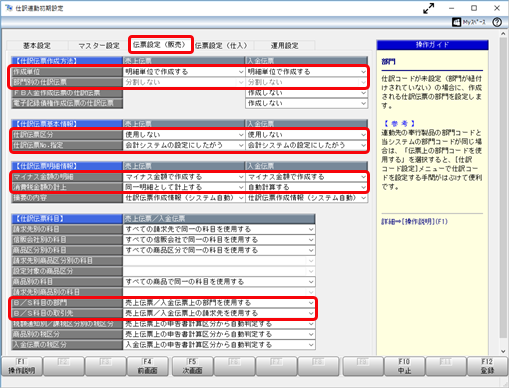Image resolution: width=510 pixels, height=388 pixels.
Task: Open 信販会社別の科目 dropdown
Action: click(219, 240)
